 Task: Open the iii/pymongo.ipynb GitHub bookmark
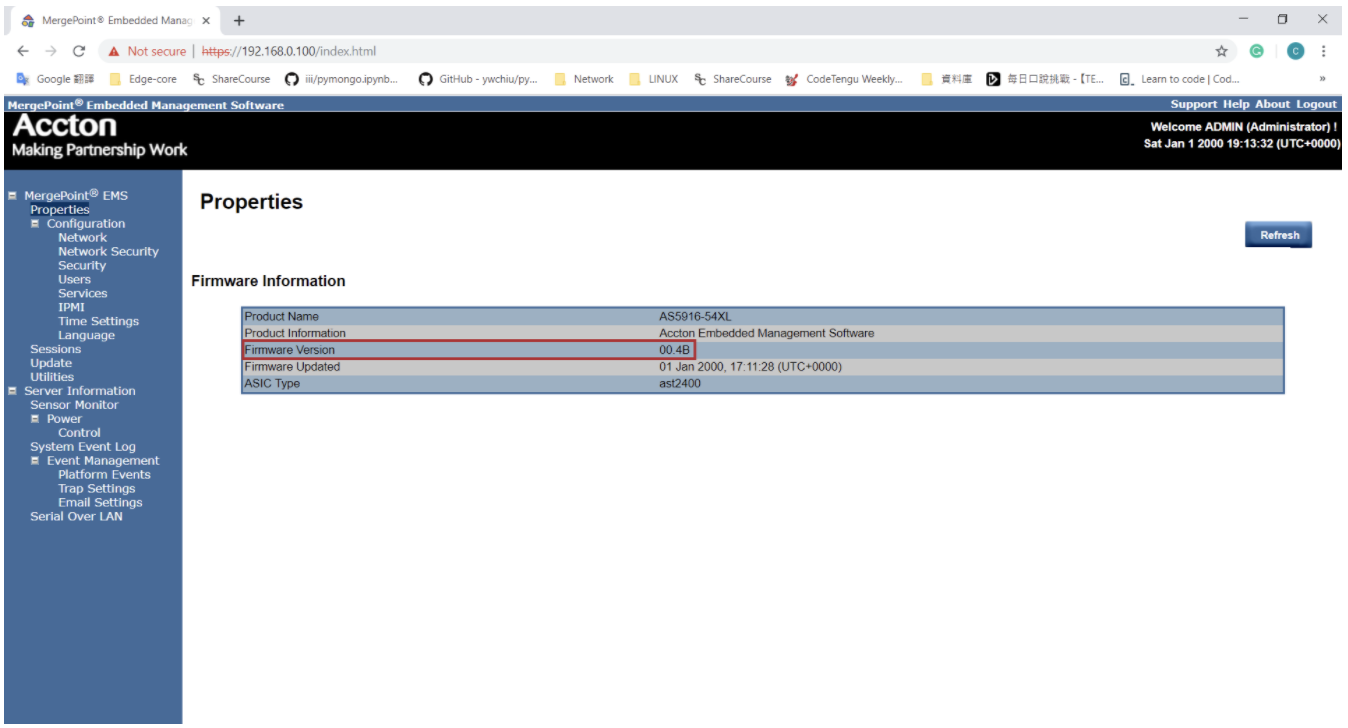(x=342, y=79)
